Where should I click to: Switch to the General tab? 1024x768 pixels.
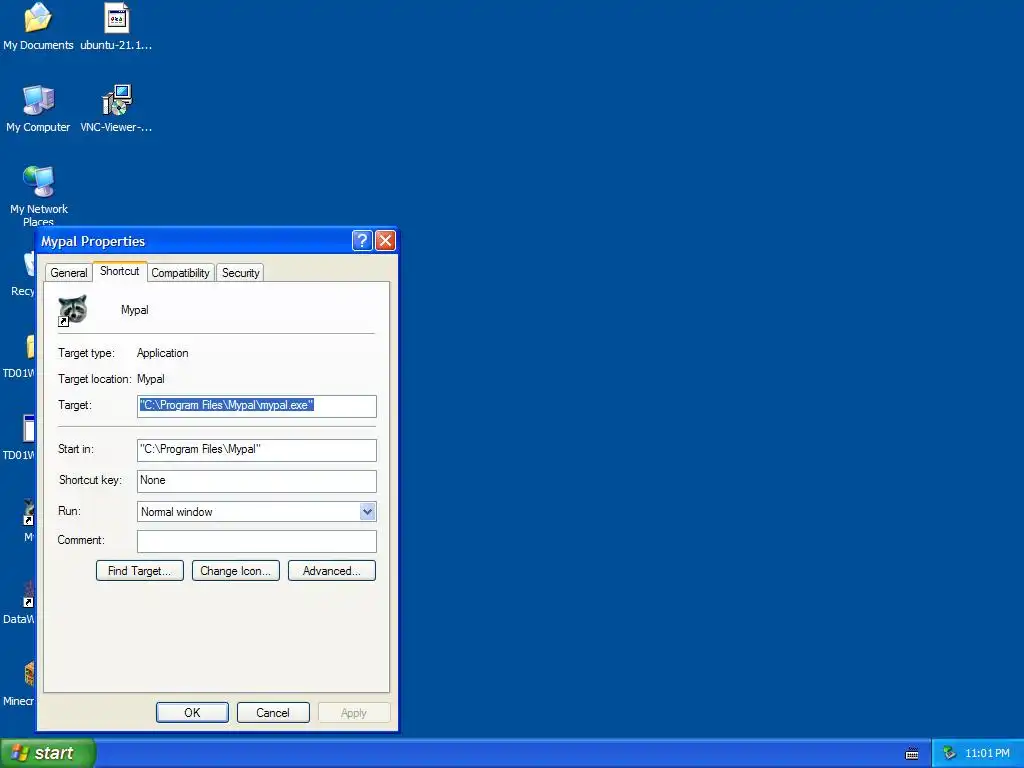tap(69, 273)
